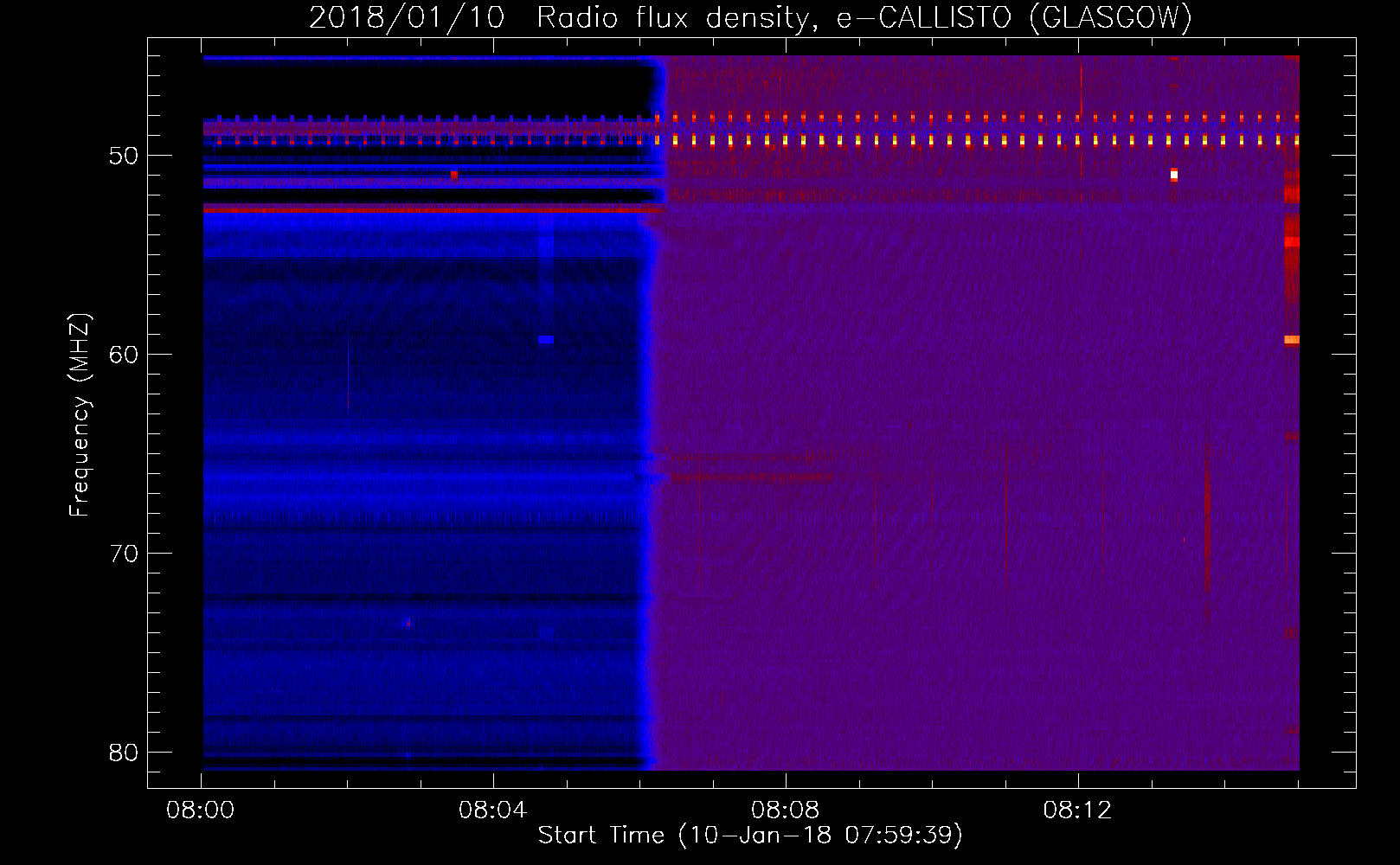This screenshot has width=1400, height=865.
Task: Click the "Frequency (MHZ)" axis label
Action: (80, 415)
